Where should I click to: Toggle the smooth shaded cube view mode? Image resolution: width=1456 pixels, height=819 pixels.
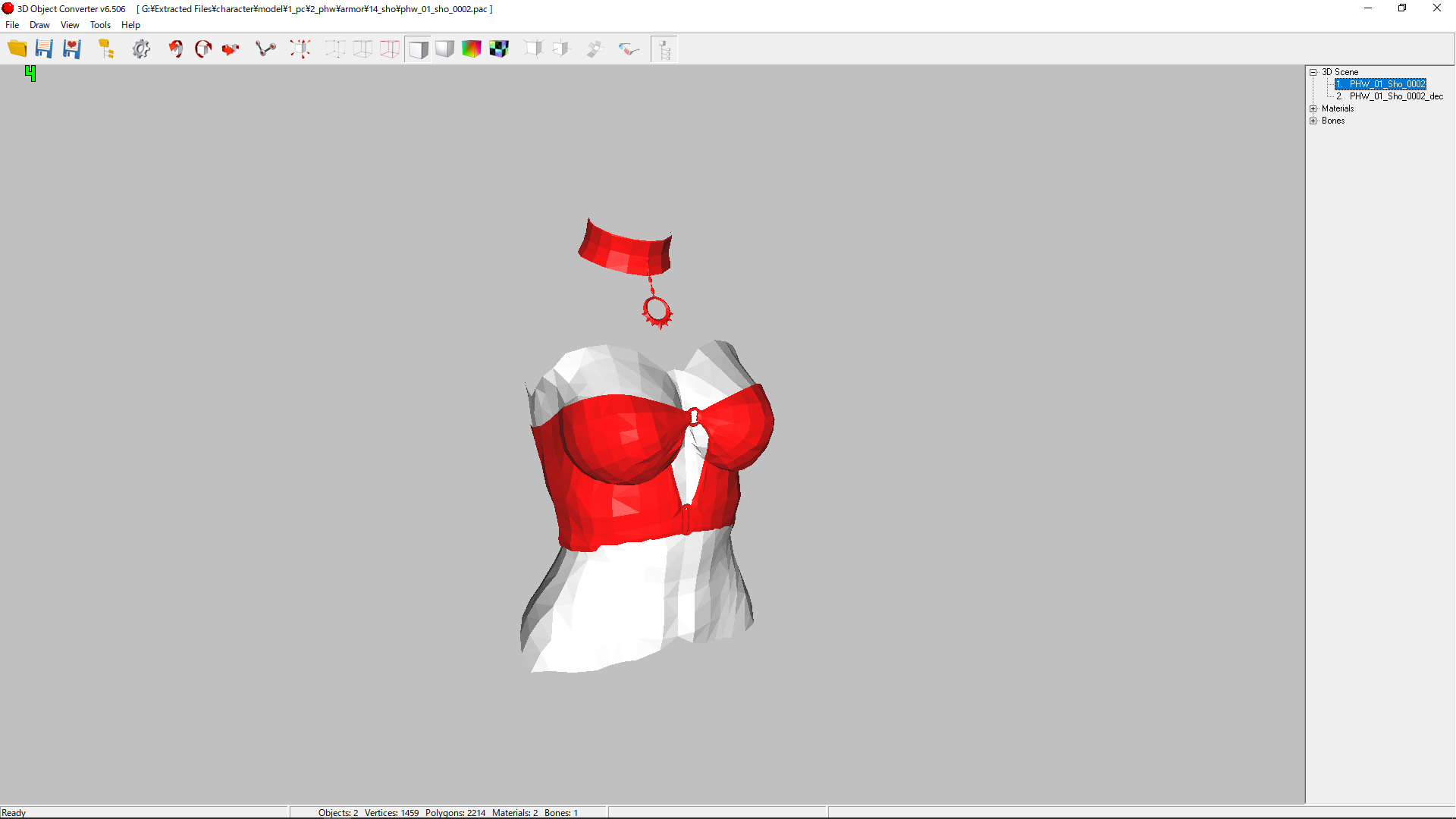point(444,49)
